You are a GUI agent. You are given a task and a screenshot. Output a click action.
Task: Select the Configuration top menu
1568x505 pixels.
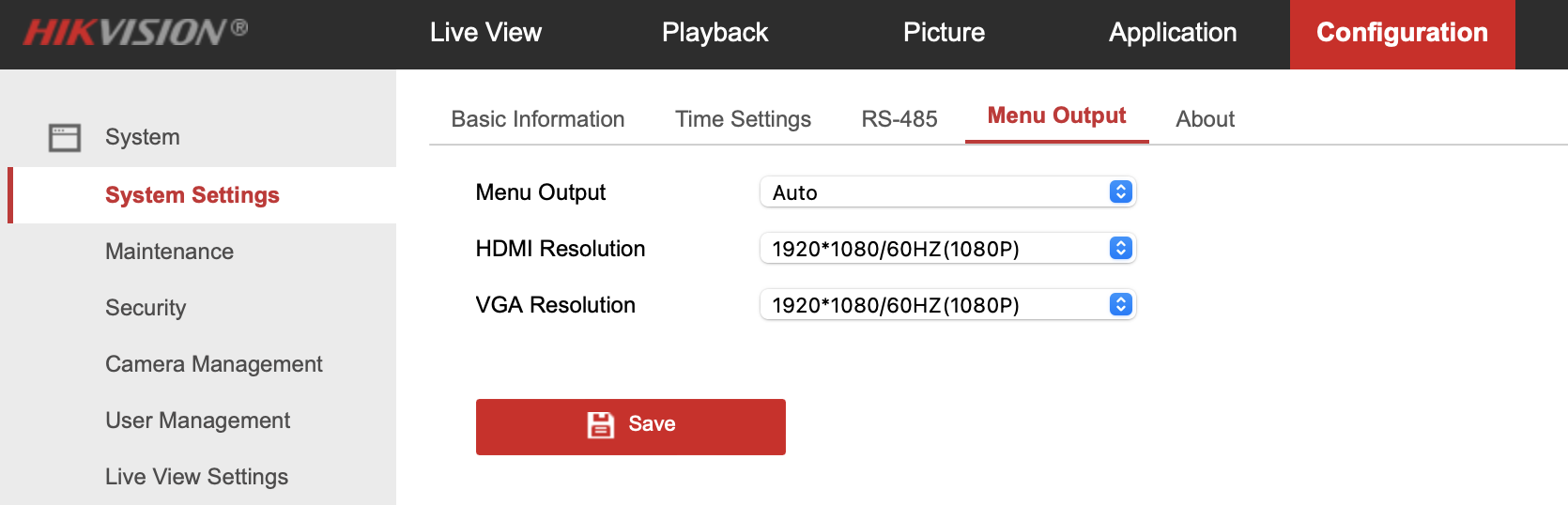(1402, 33)
